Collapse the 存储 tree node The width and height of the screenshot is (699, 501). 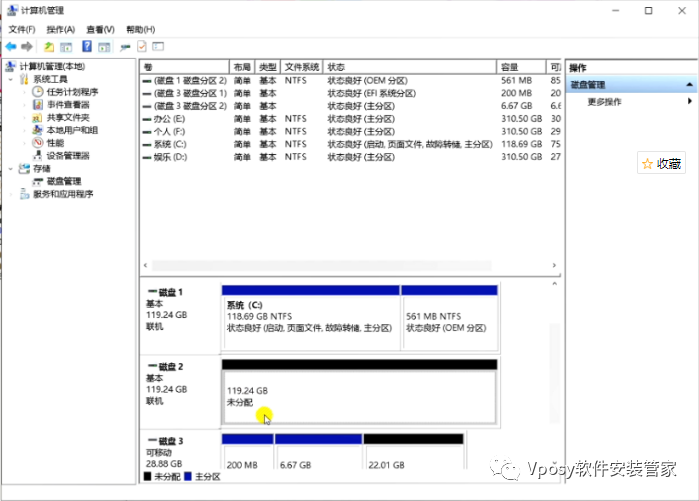tap(10, 169)
